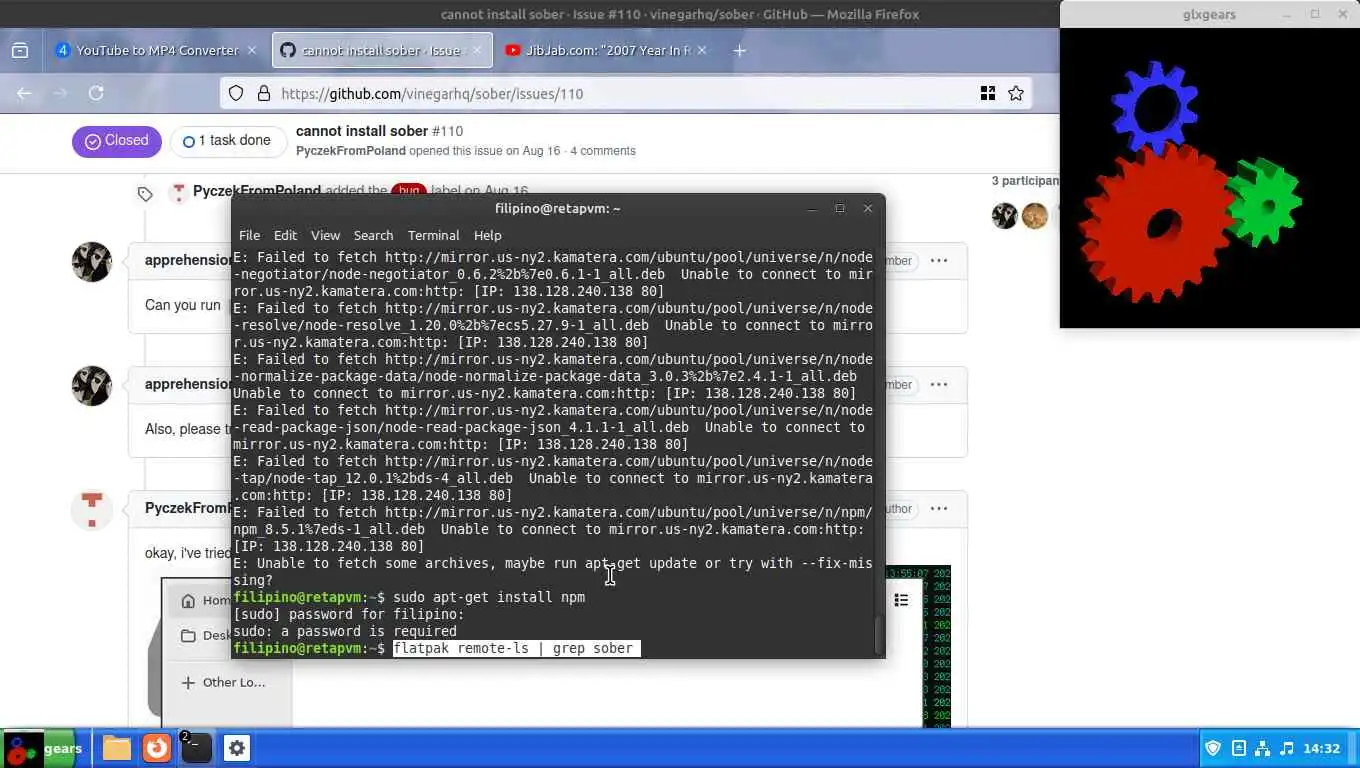Open the QR/extensions grid icon in URL bar
This screenshot has height=768, width=1360.
coord(988,93)
